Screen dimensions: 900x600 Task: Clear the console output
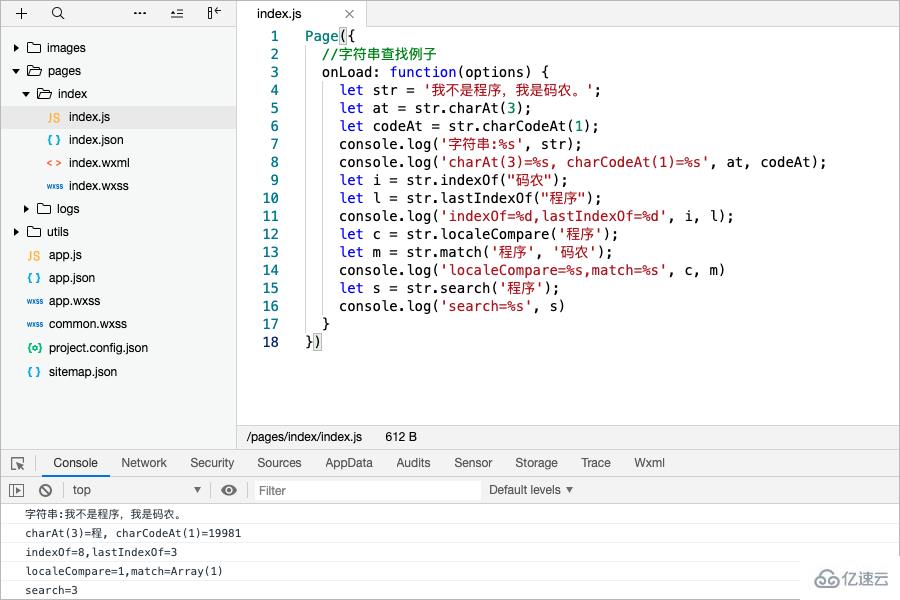pos(45,490)
